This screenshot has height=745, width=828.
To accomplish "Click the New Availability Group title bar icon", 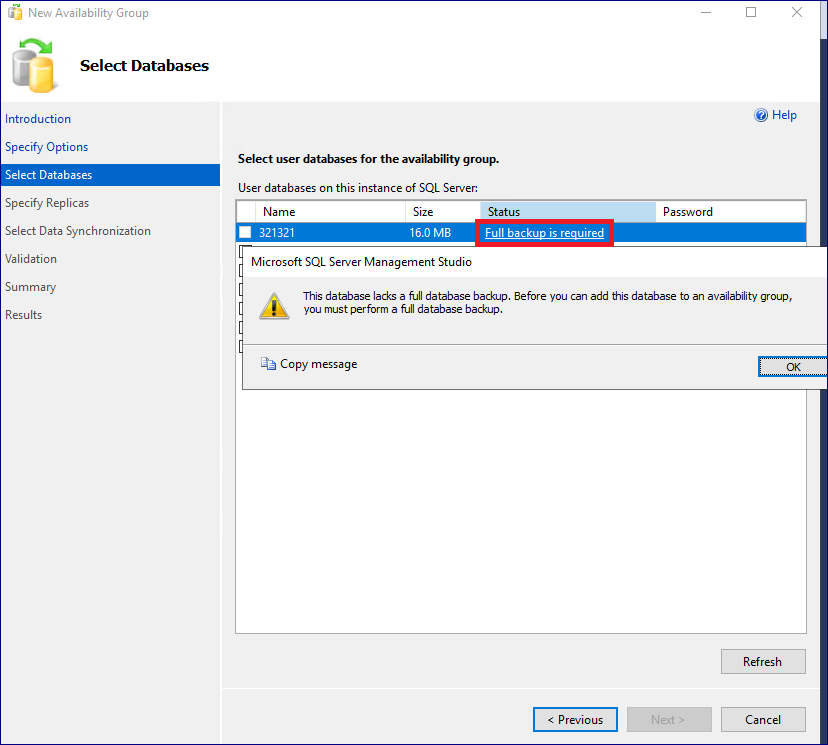I will click(15, 12).
